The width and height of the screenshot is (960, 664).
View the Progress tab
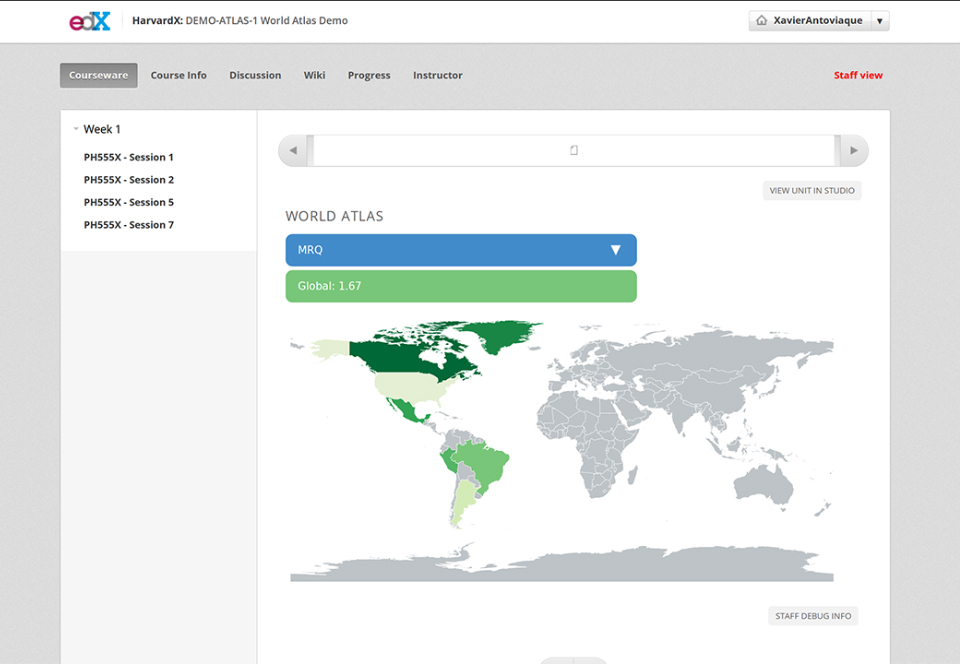tap(369, 75)
